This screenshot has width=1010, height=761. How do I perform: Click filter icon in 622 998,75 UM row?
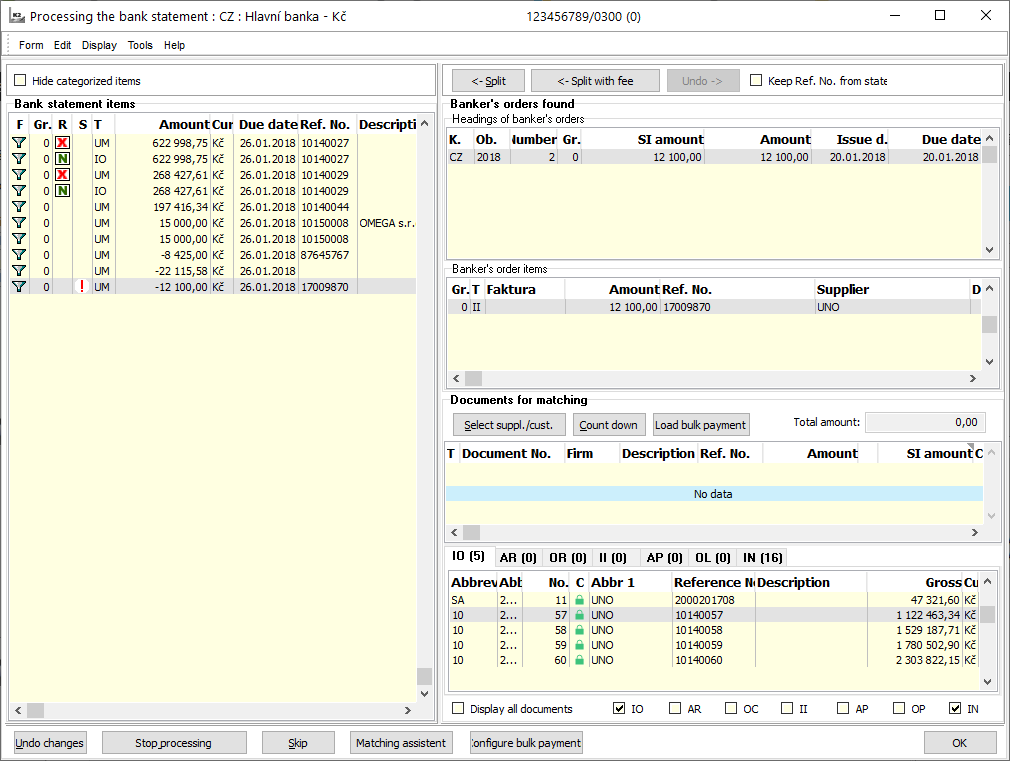[x=19, y=143]
